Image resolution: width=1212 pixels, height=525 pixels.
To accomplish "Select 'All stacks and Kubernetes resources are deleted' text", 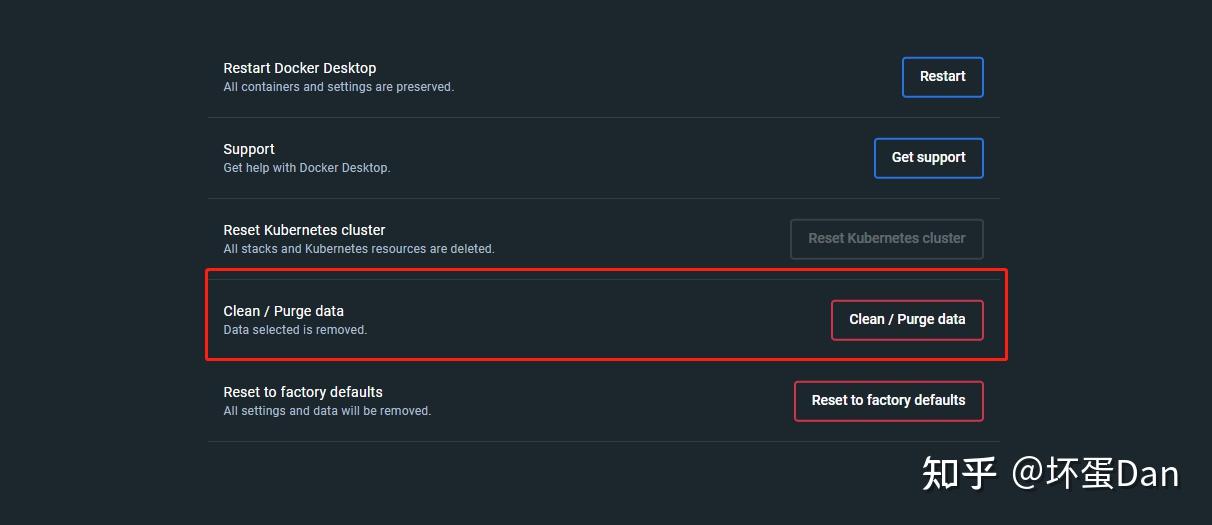I will [x=358, y=249].
